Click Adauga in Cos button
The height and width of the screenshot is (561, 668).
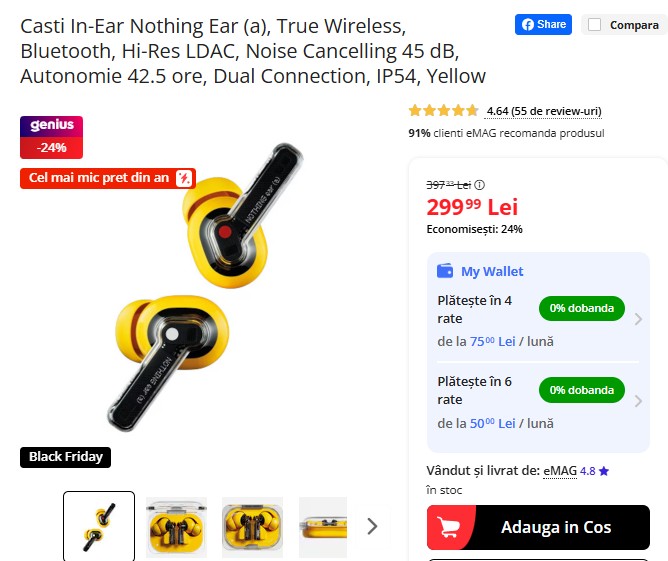[538, 527]
